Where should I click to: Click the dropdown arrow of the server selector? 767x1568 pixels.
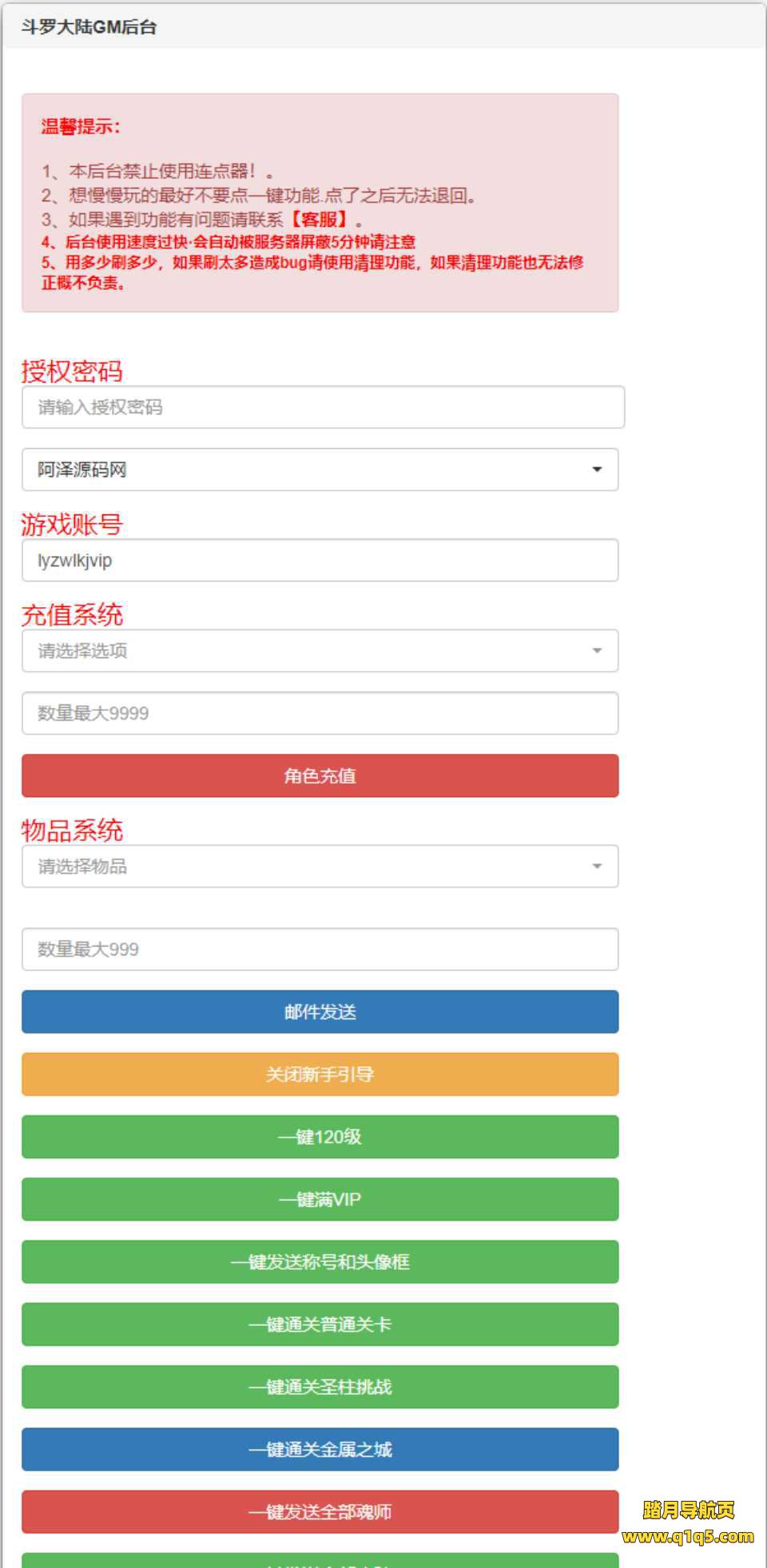pos(597,470)
